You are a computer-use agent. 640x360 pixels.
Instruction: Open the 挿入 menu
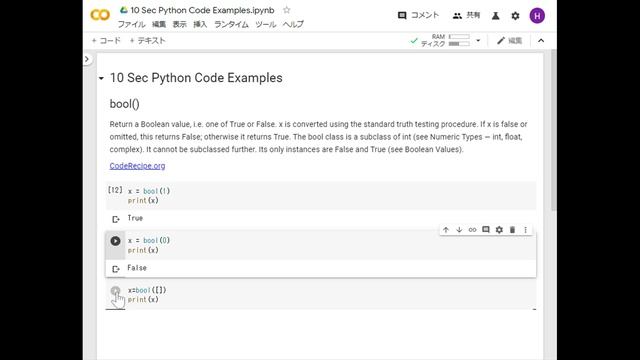coord(200,24)
